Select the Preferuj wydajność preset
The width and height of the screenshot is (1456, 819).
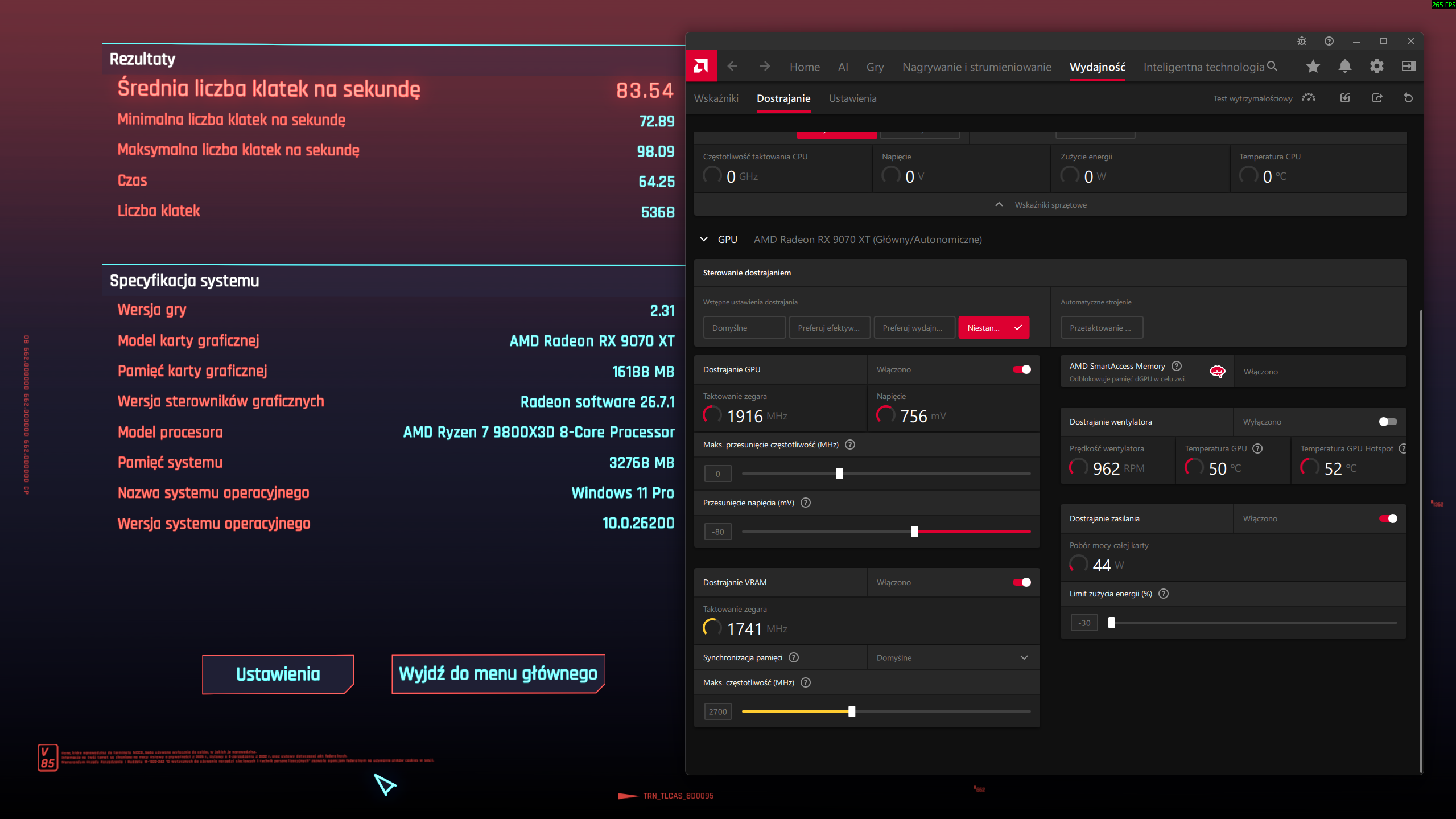pyautogui.click(x=914, y=328)
